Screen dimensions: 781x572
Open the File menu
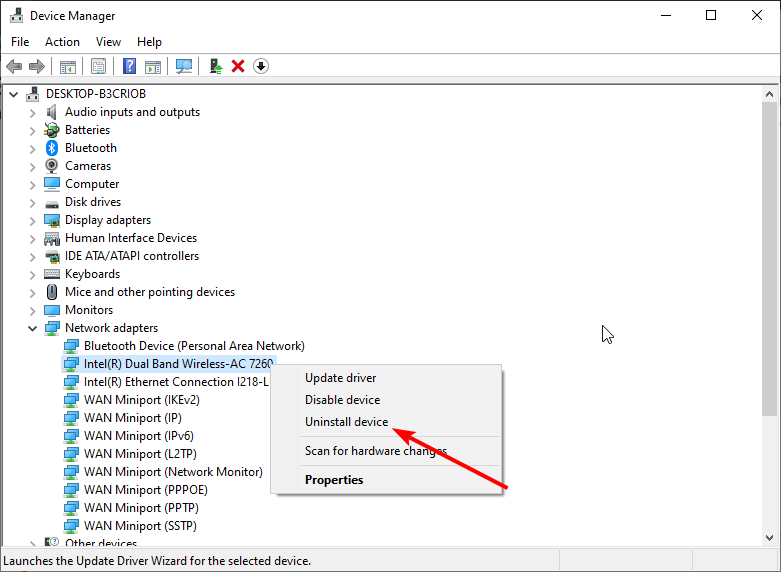pyautogui.click(x=20, y=42)
